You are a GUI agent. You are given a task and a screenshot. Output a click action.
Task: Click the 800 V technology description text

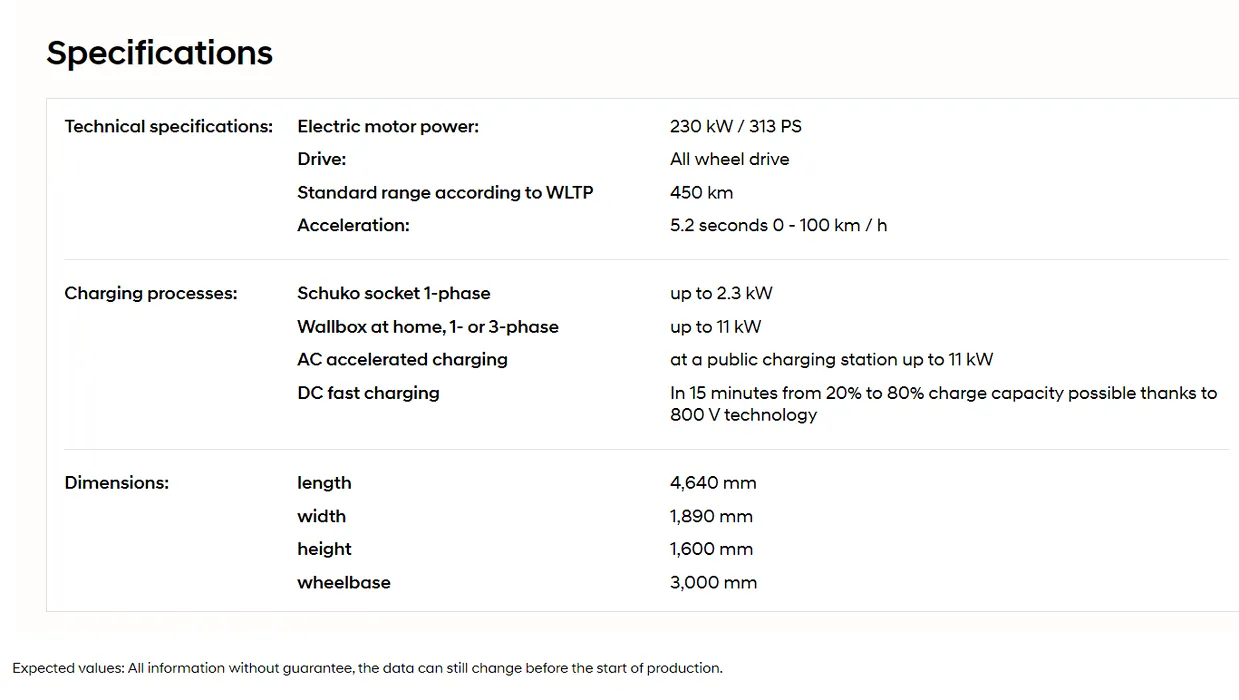click(x=944, y=404)
